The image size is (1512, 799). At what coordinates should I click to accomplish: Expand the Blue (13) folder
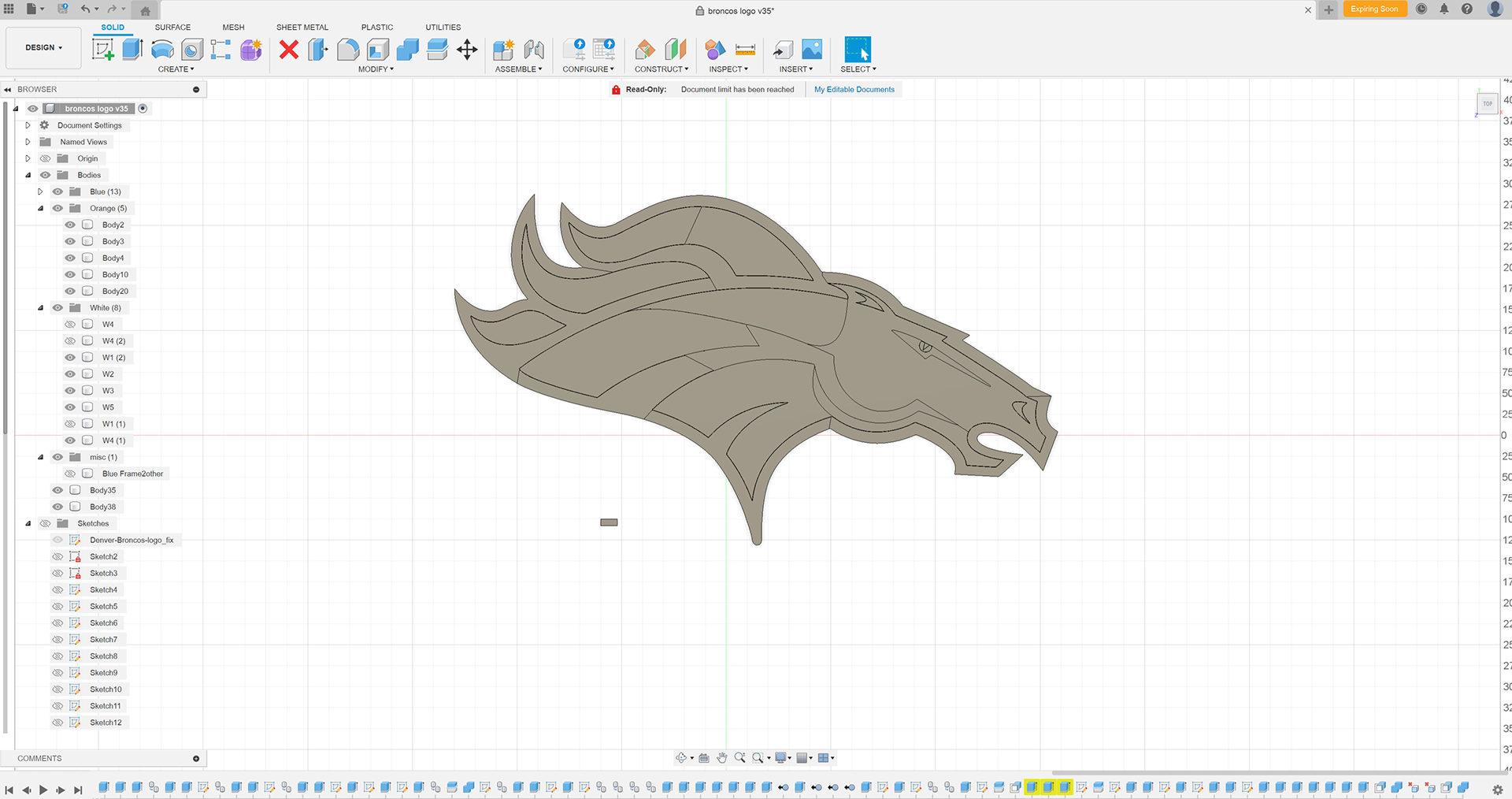click(40, 191)
